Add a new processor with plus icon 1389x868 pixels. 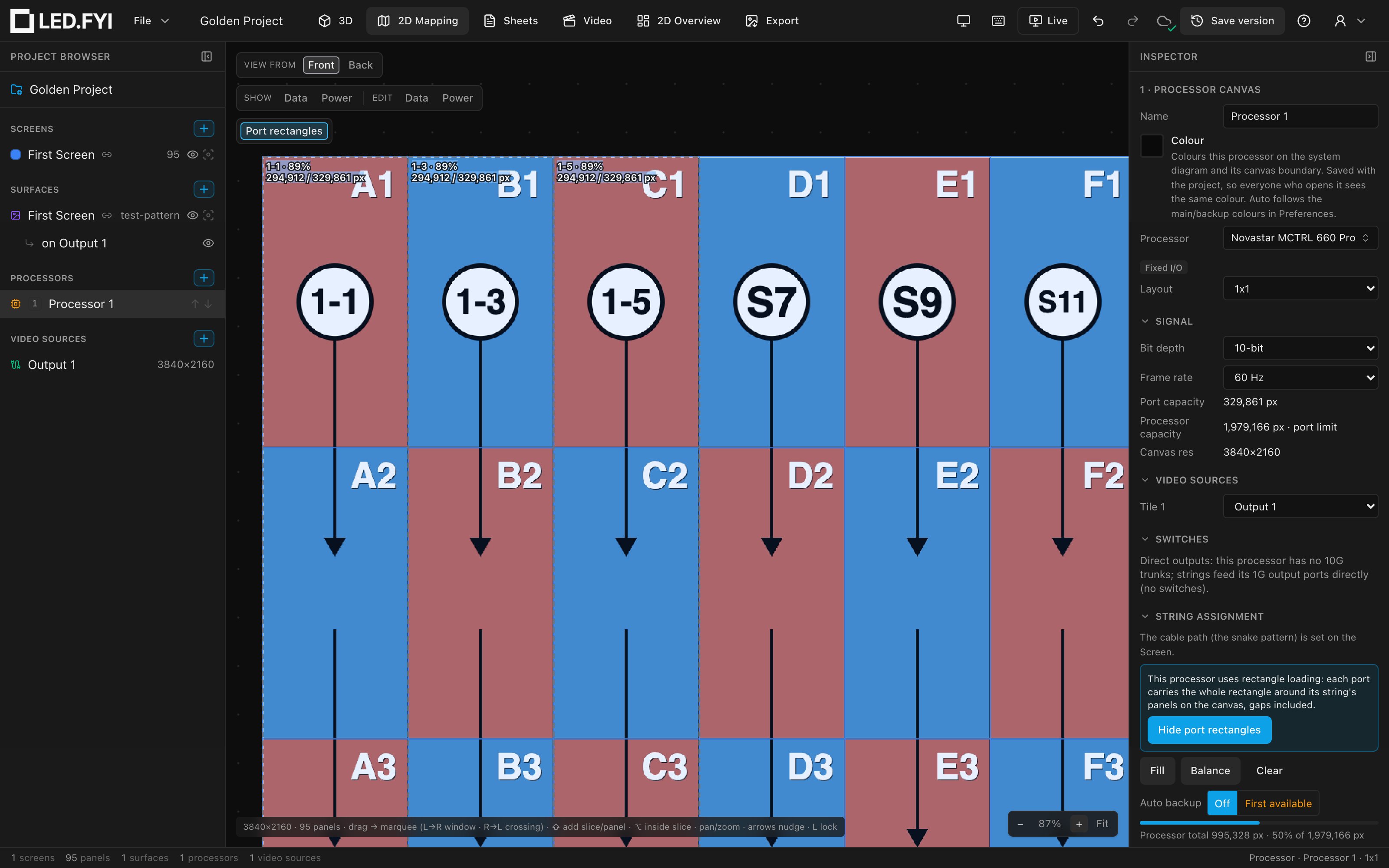(204, 278)
